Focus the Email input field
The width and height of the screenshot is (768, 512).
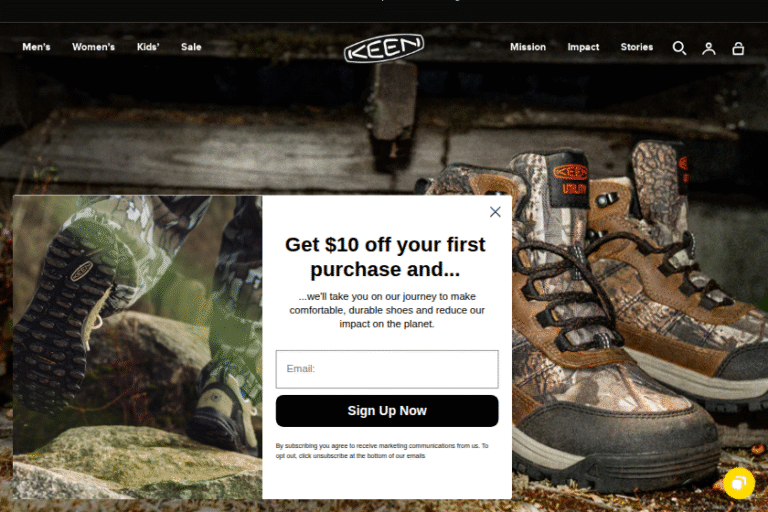[387, 369]
